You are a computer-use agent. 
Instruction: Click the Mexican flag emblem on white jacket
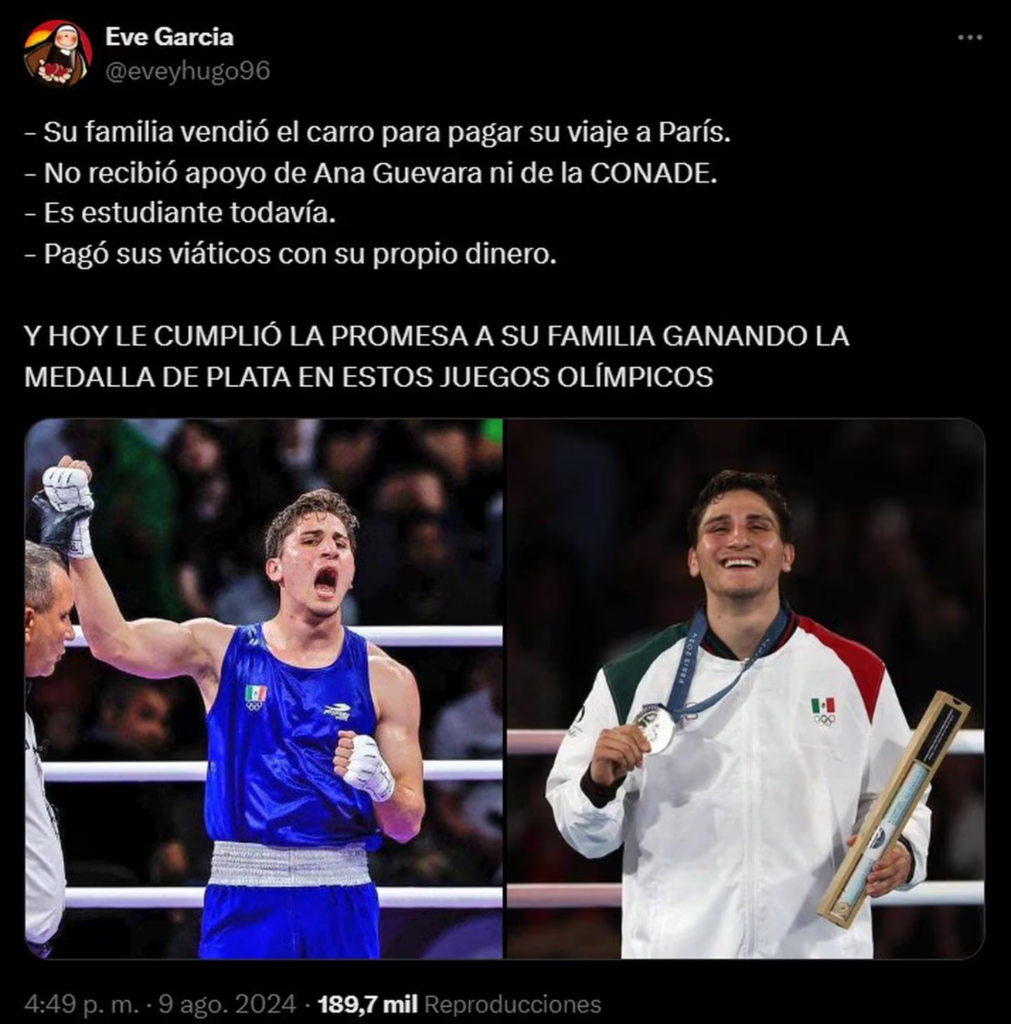(824, 712)
